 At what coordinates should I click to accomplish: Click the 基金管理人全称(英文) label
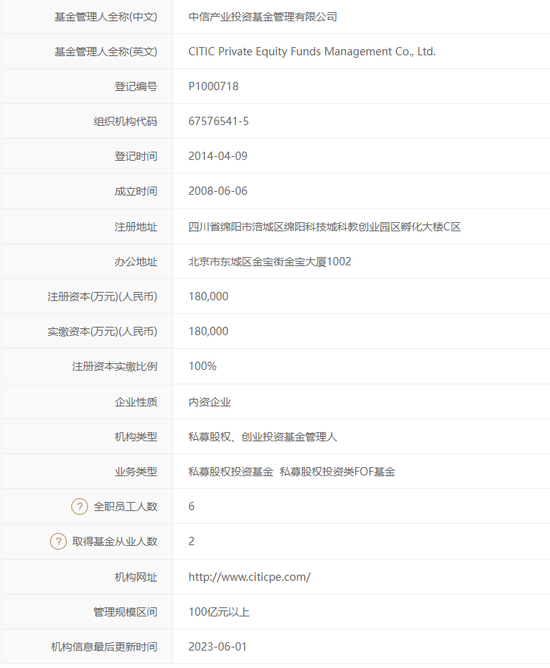pyautogui.click(x=106, y=52)
